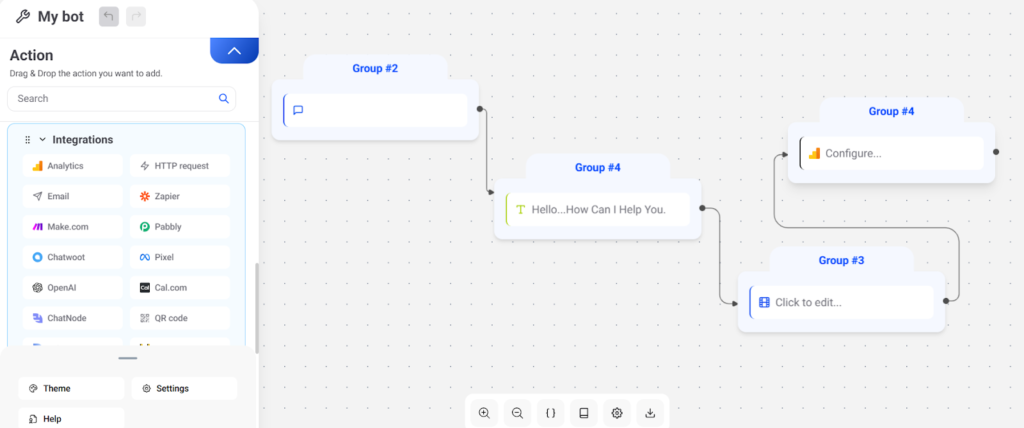Click the Help button
Viewport: 1024px width, 428px height.
click(72, 418)
